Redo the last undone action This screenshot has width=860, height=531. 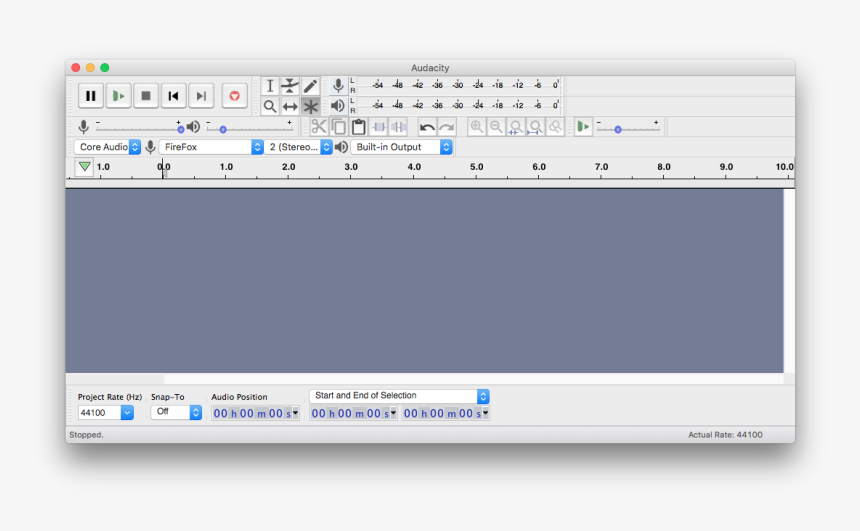click(447, 127)
